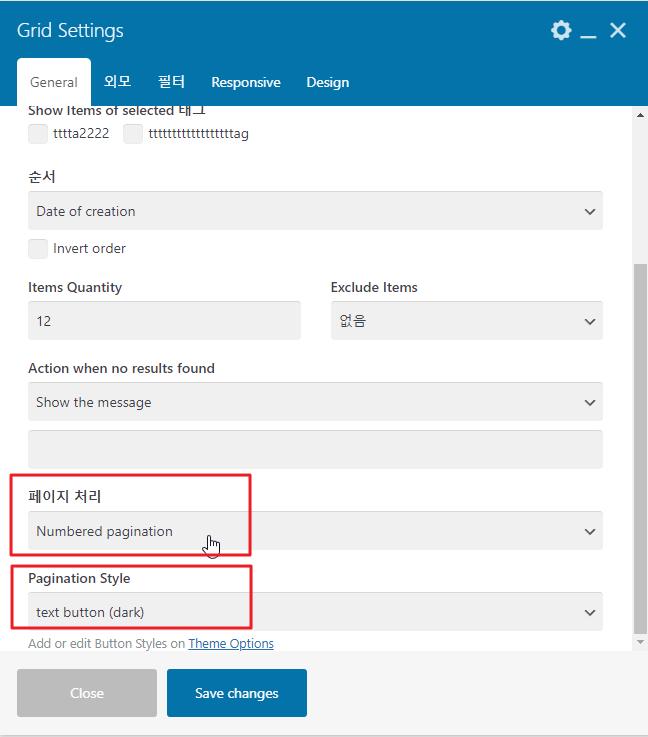Open the Action when no results found dropdown
The width and height of the screenshot is (648, 737).
point(315,402)
